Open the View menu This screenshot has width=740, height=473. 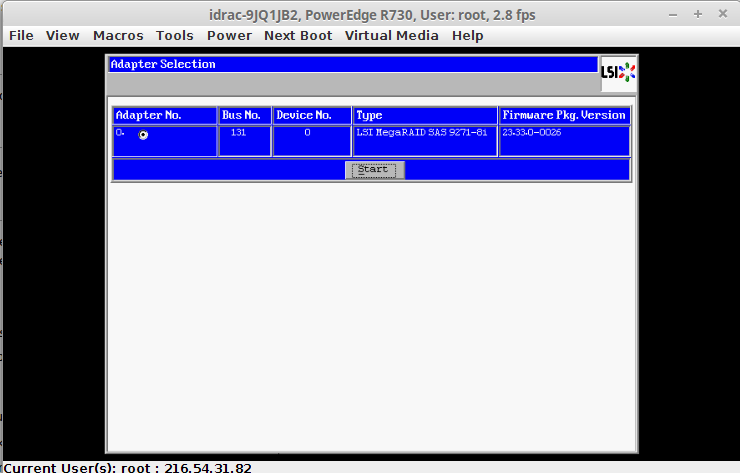pyautogui.click(x=63, y=35)
